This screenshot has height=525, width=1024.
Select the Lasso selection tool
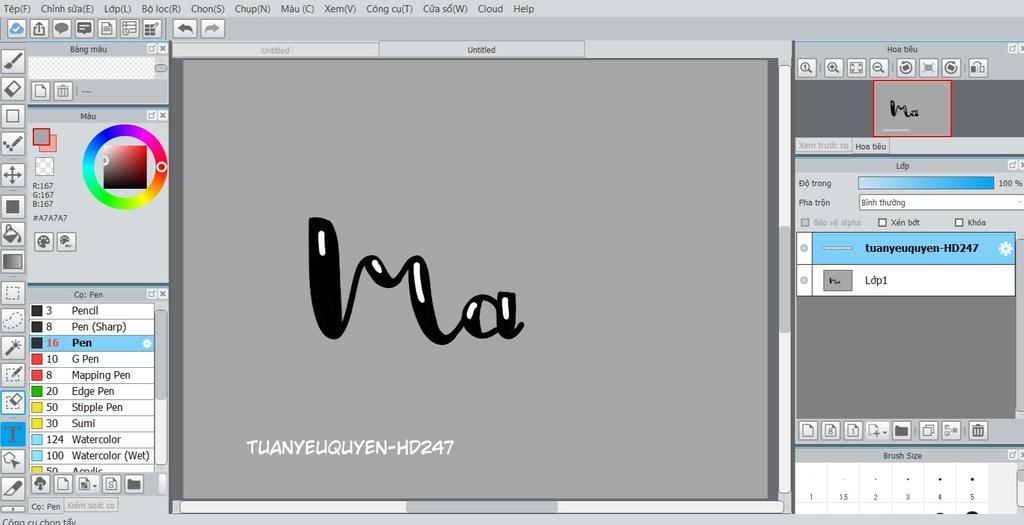pyautogui.click(x=13, y=320)
